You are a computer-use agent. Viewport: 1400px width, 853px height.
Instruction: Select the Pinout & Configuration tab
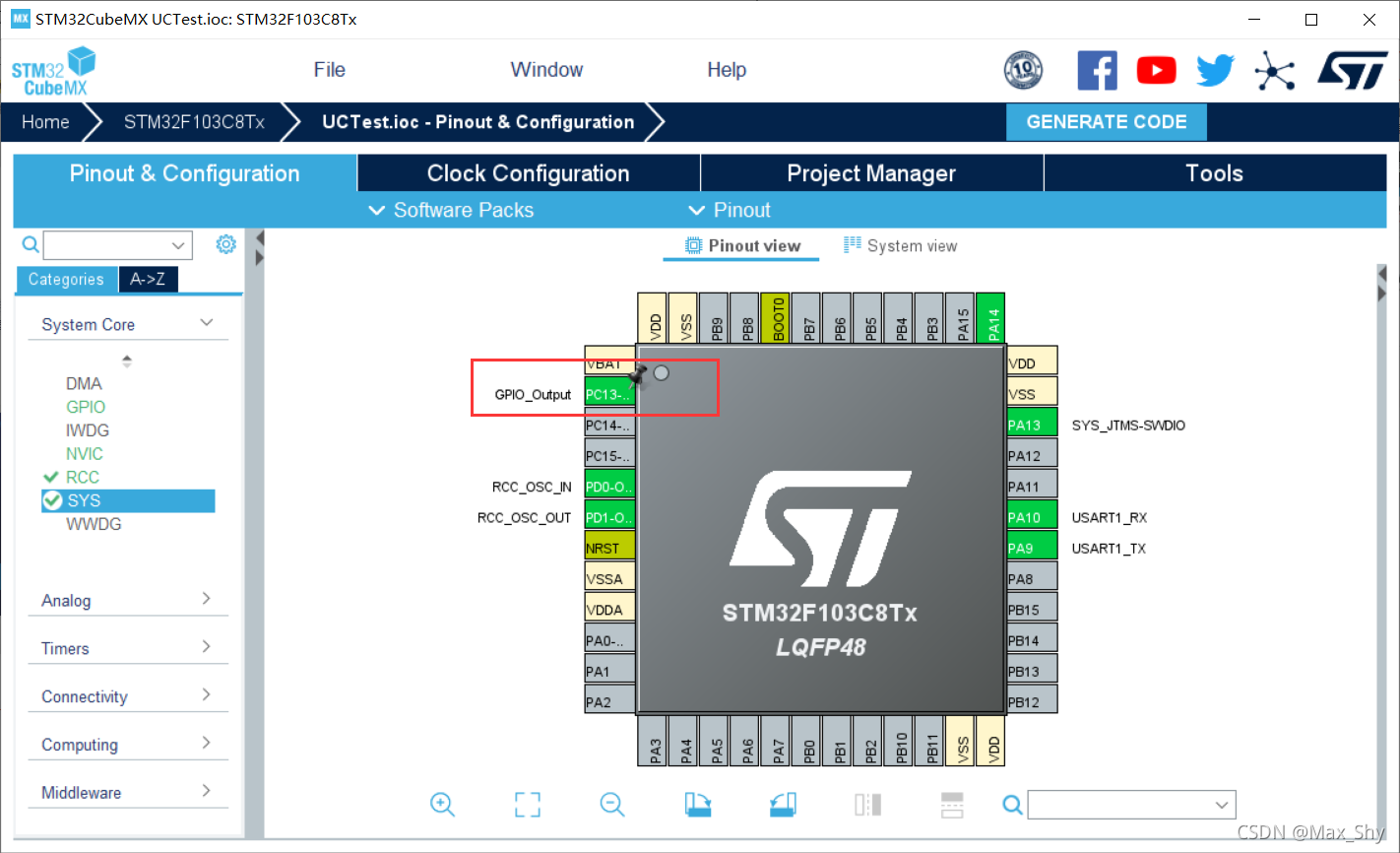coord(185,173)
